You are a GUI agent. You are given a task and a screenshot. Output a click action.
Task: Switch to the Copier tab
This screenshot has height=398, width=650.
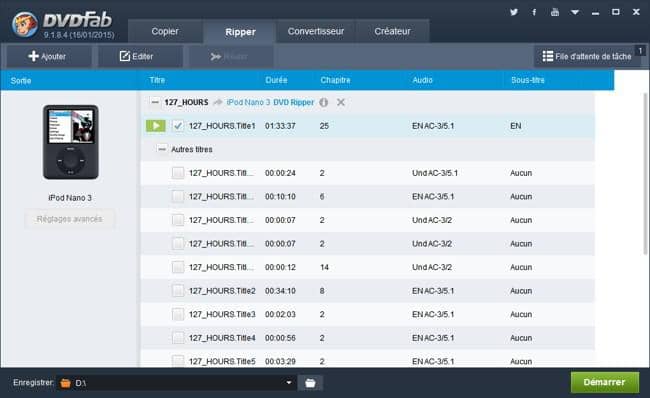click(x=165, y=32)
